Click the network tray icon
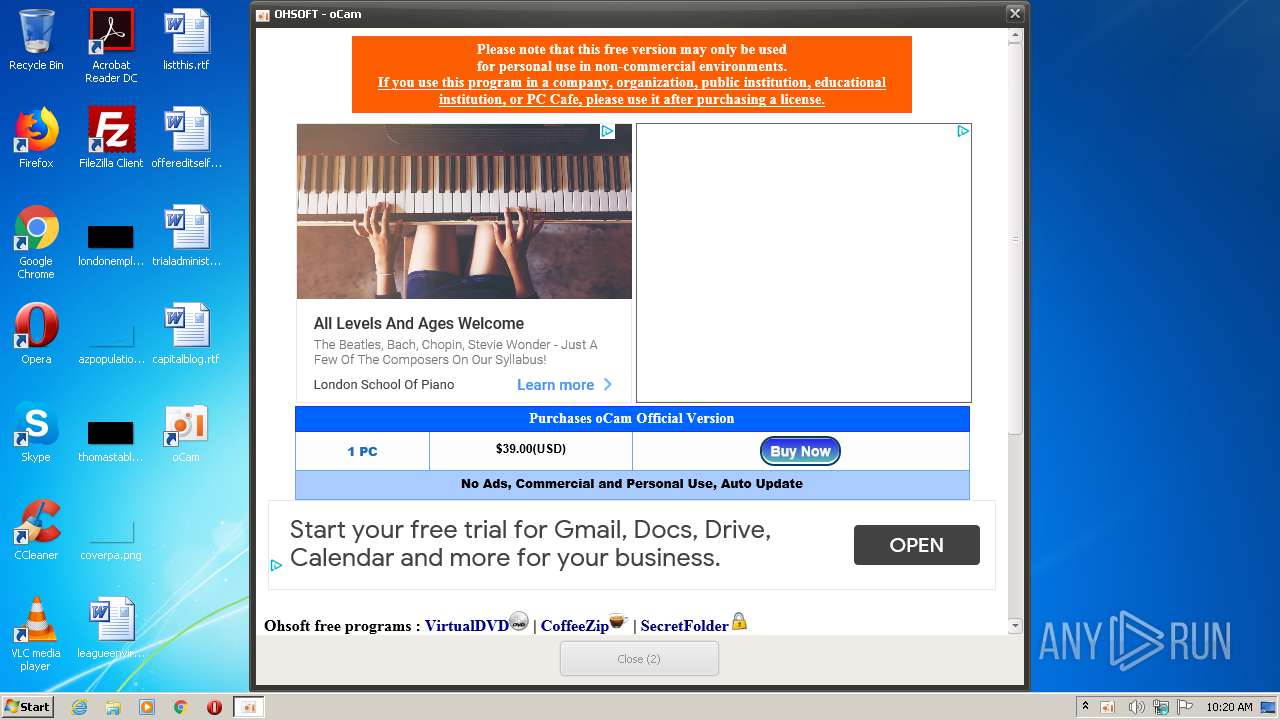 [1161, 707]
